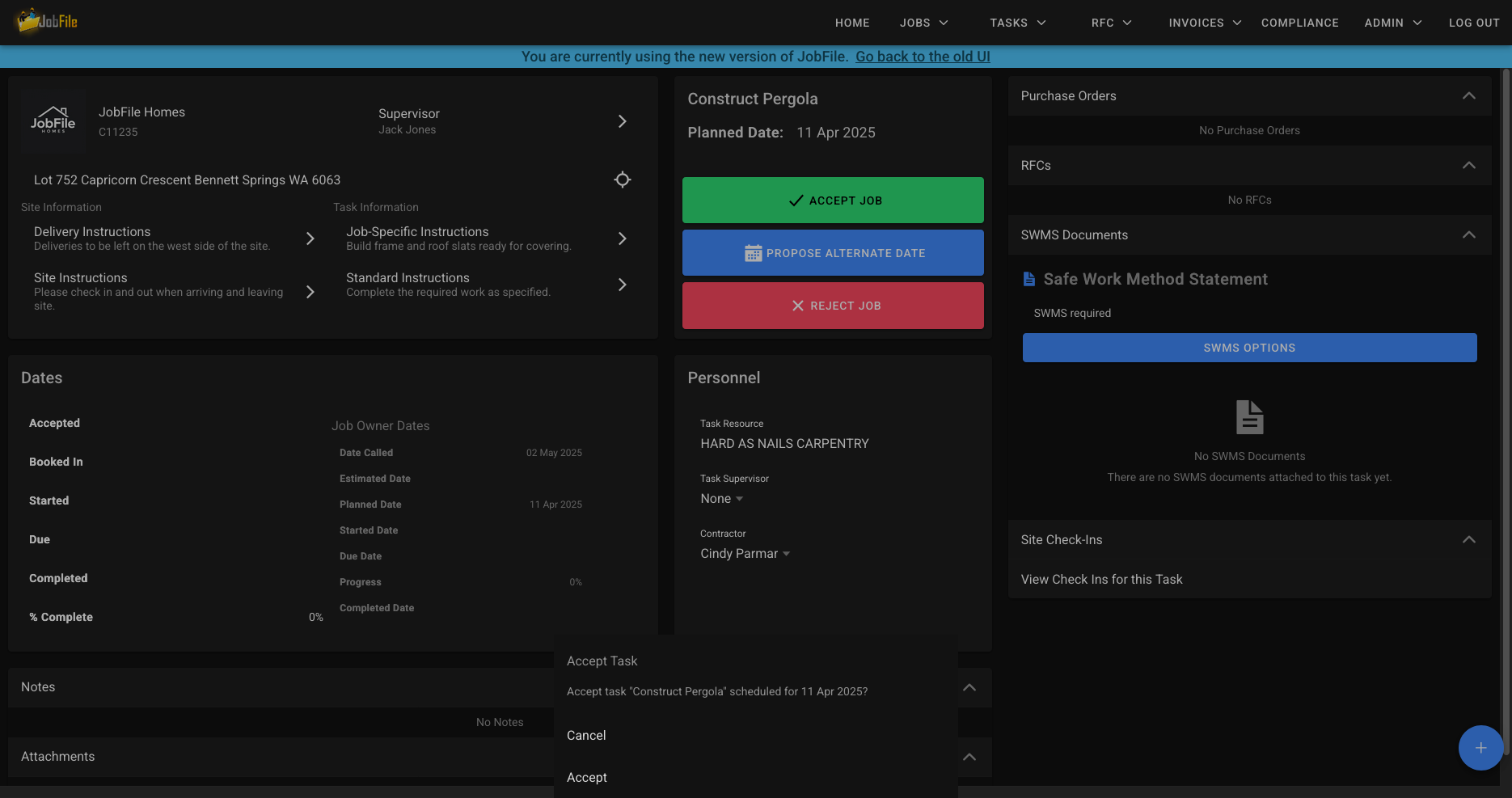
Task: Open the Task Supervisor dropdown showing None
Action: tap(722, 499)
